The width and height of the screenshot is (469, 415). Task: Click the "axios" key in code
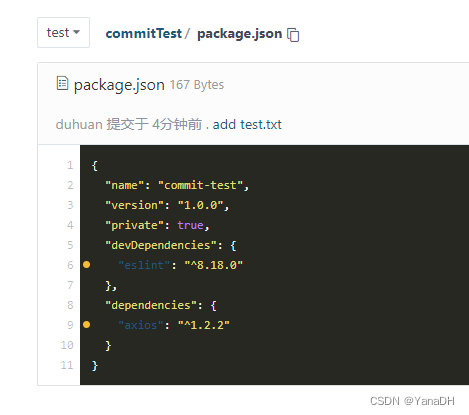pyautogui.click(x=141, y=325)
